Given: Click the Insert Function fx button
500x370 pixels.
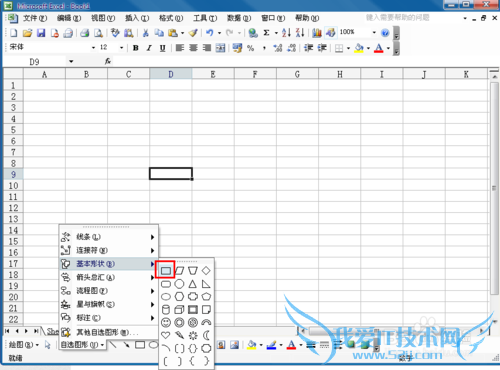Looking at the screenshot, I should coord(107,61).
